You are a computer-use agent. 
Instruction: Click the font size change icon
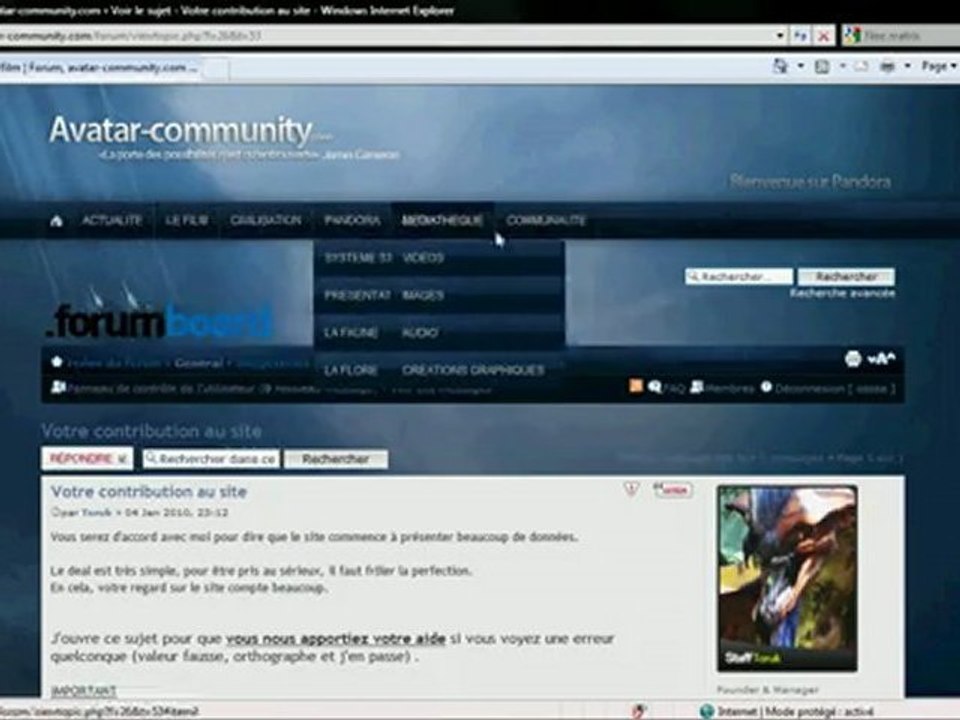click(880, 359)
